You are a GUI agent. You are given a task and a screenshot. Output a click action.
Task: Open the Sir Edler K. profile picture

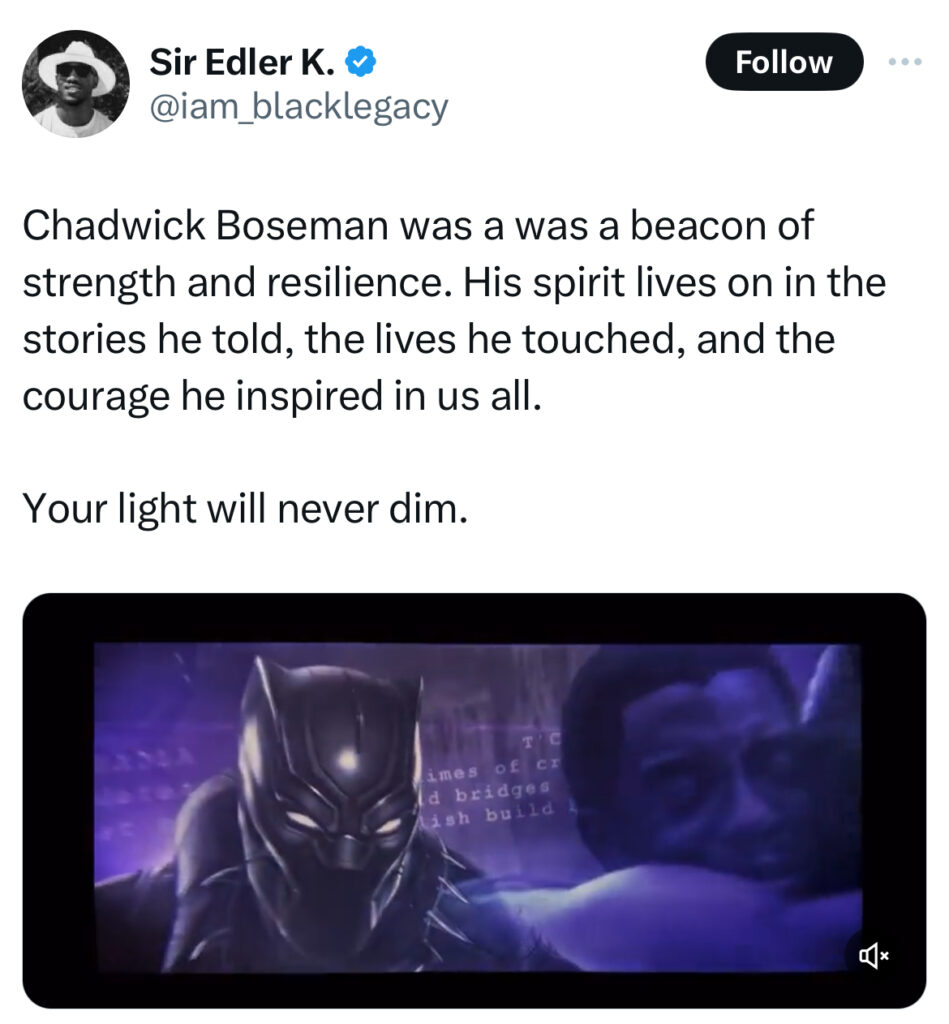pyautogui.click(x=76, y=84)
